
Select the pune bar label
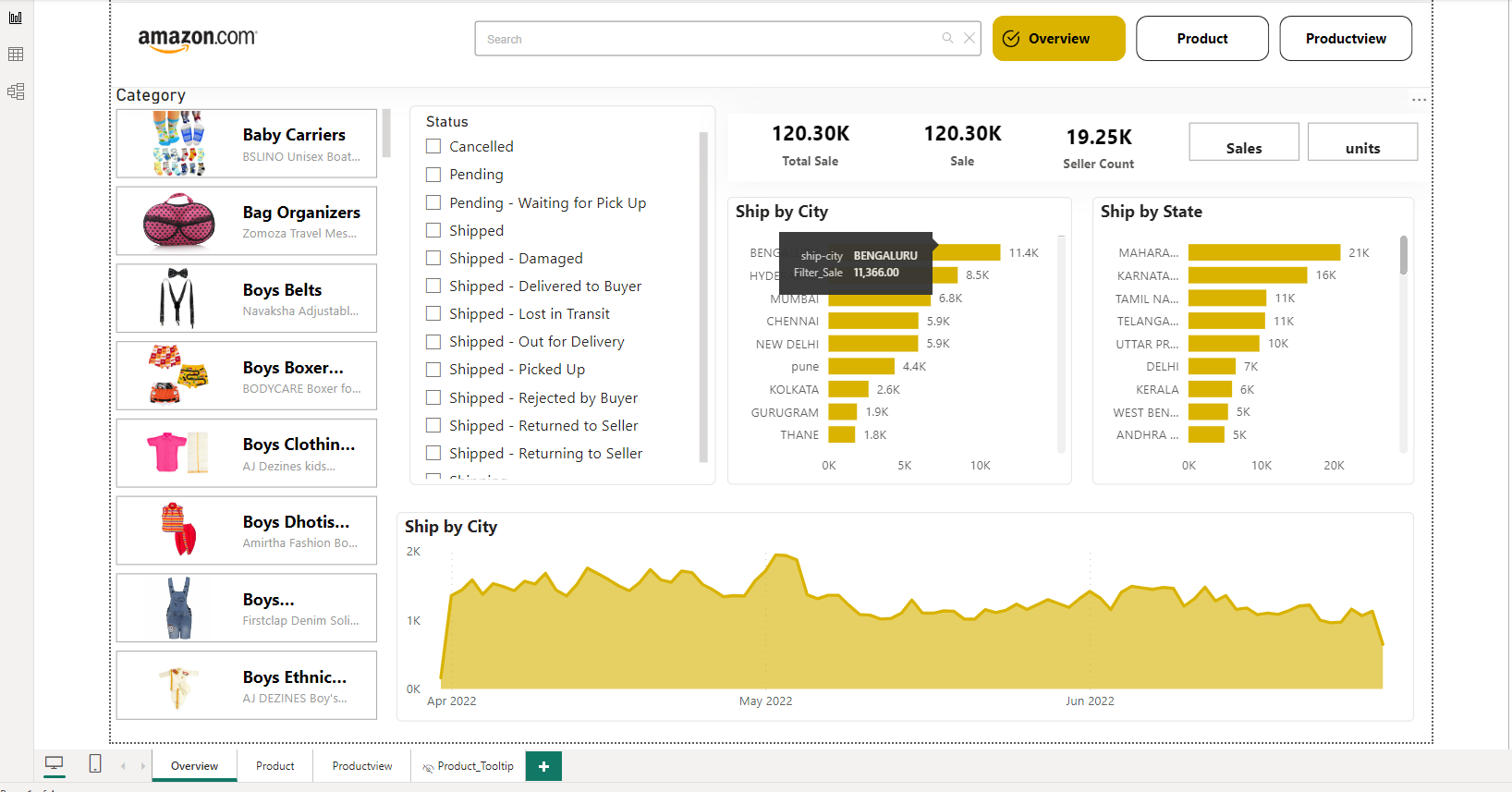(805, 366)
